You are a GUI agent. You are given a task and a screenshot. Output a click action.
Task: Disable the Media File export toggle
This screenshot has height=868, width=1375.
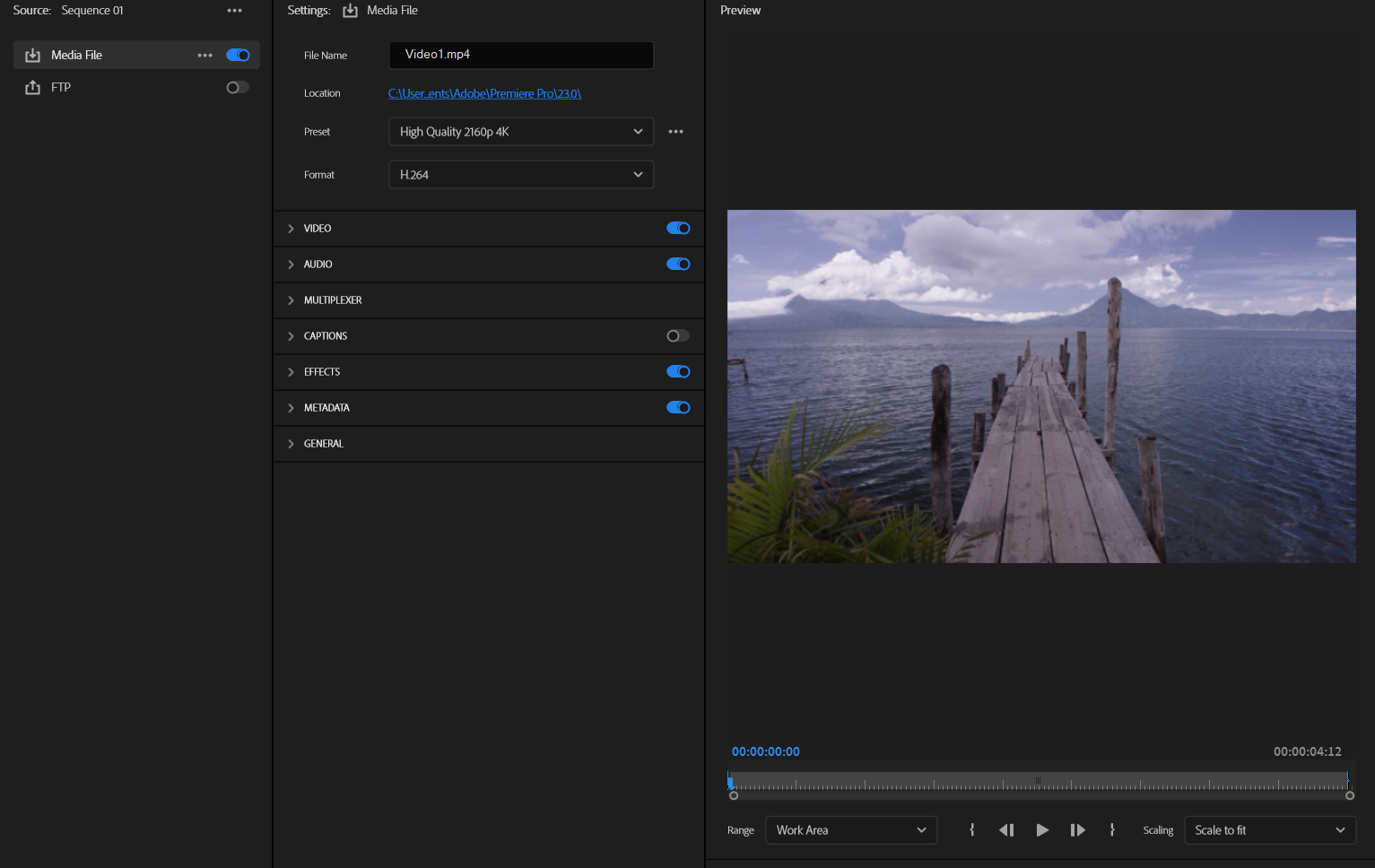[238, 56]
